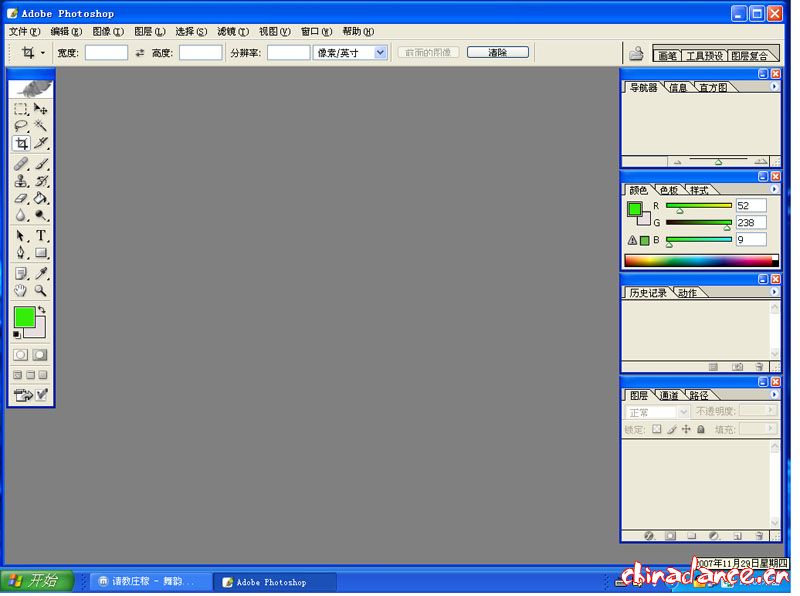This screenshot has width=800, height=596.
Task: Click the green foreground color swatch in toolbox
Action: tap(24, 317)
